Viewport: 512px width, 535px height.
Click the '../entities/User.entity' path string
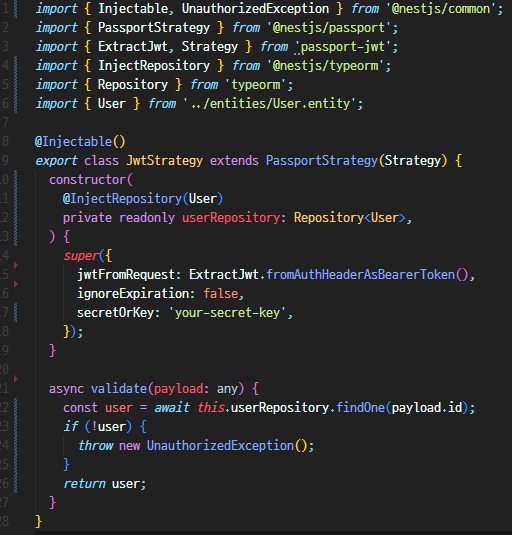269,104
